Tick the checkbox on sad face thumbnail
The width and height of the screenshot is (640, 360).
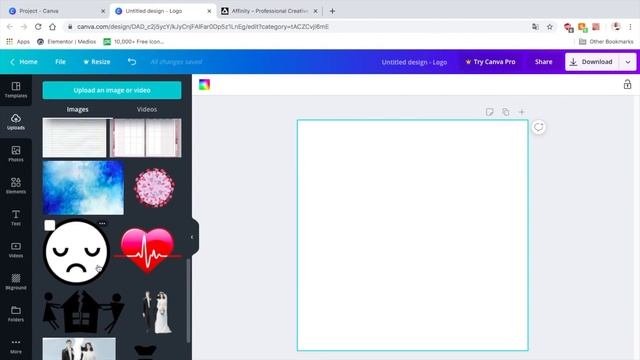pos(50,225)
